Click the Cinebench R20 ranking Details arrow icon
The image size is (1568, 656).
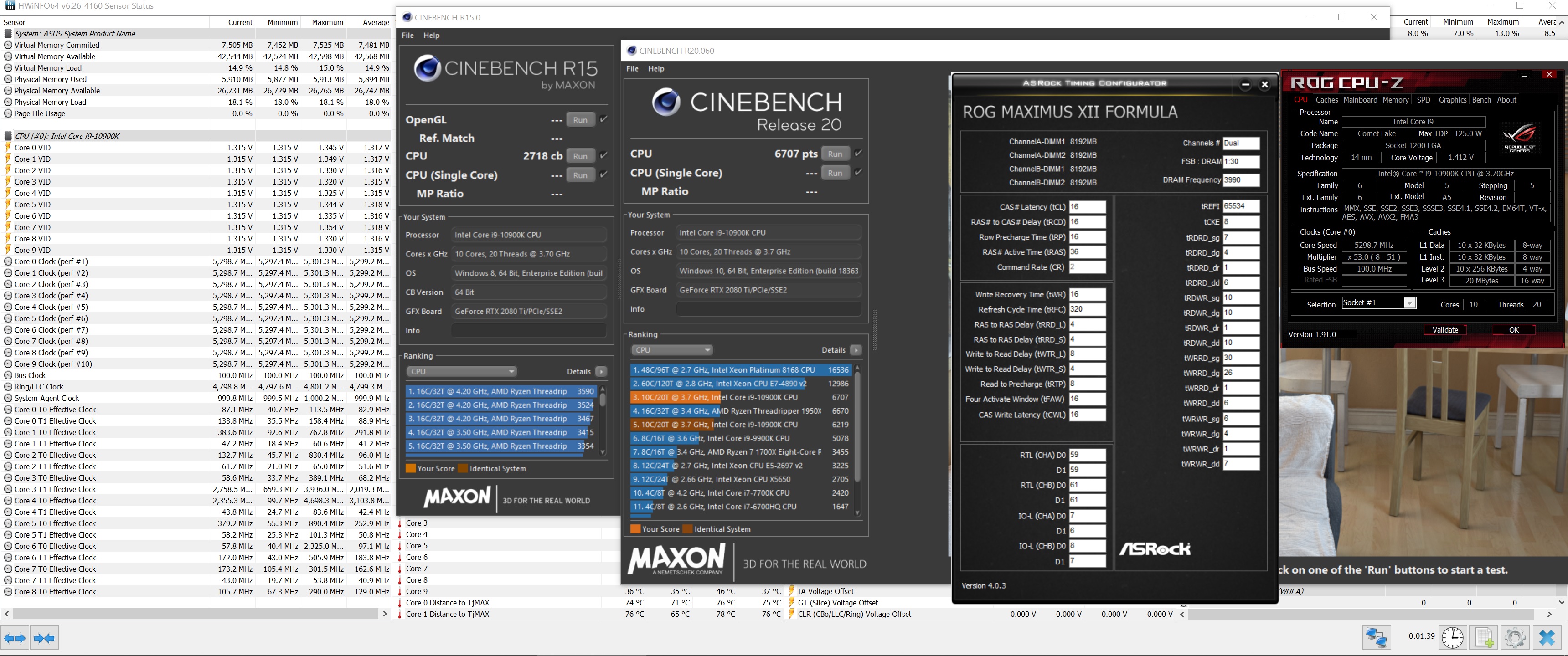click(x=856, y=350)
